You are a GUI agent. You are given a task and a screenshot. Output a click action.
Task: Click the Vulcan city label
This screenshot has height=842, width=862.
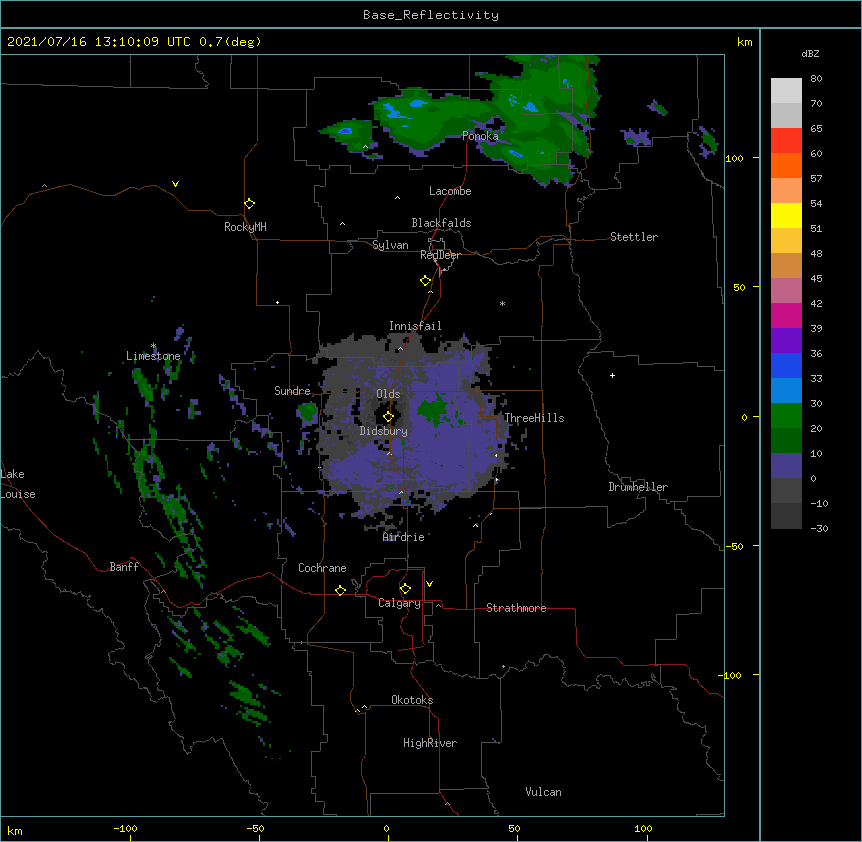point(543,792)
